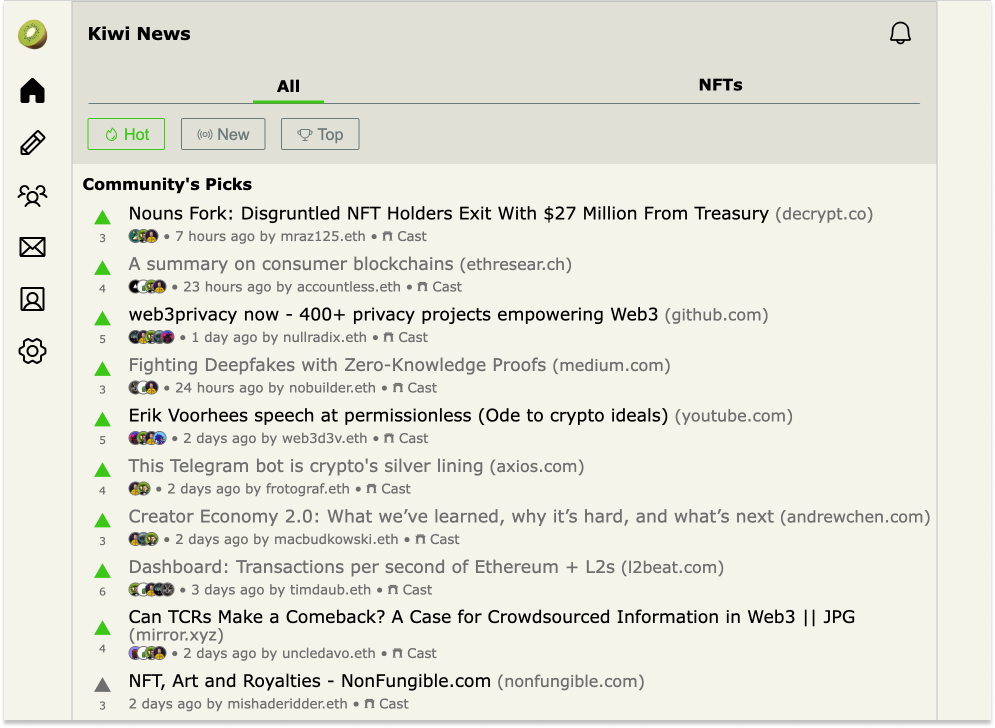Select the Hot filter button

point(126,135)
